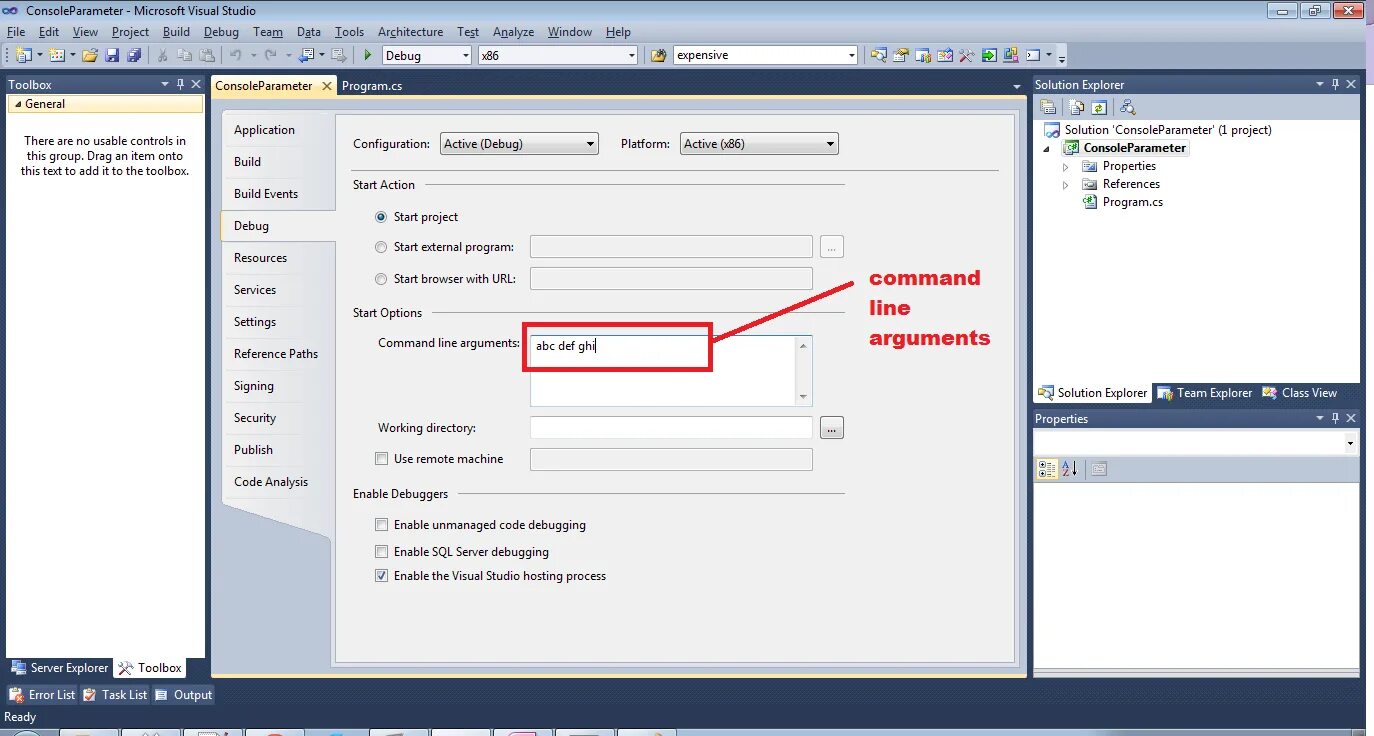Open the Server Explorer tab
The image size is (1374, 736).
[59, 668]
